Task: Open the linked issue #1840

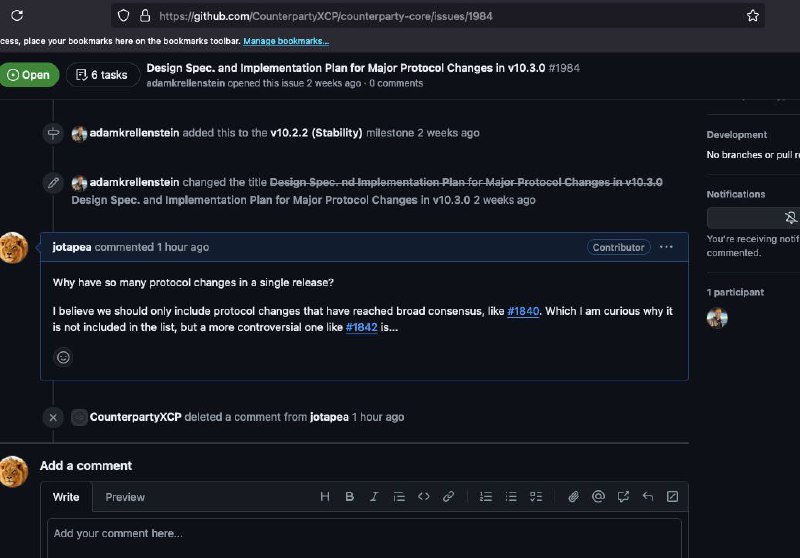Action: 523,311
